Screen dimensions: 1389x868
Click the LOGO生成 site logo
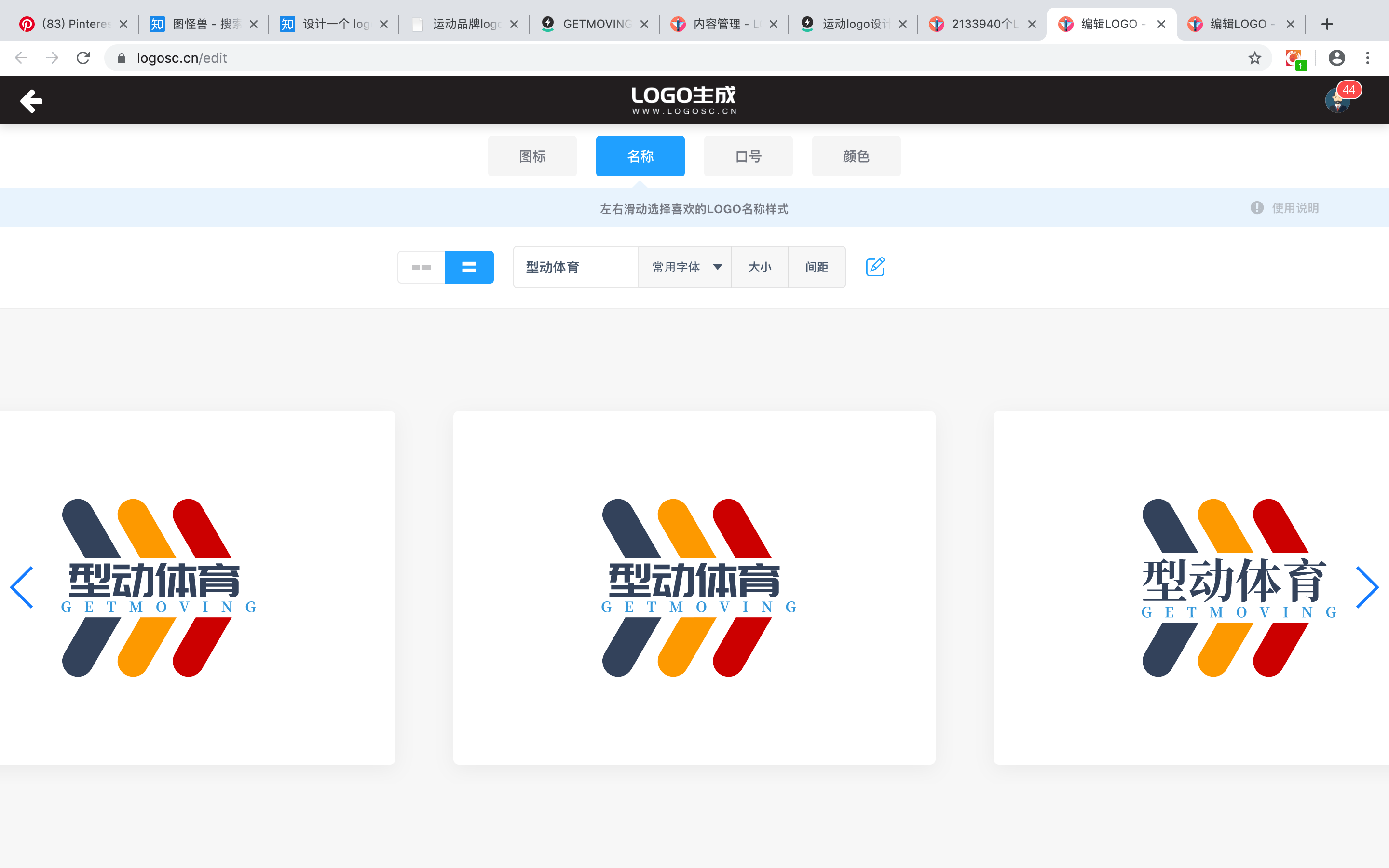[683, 100]
